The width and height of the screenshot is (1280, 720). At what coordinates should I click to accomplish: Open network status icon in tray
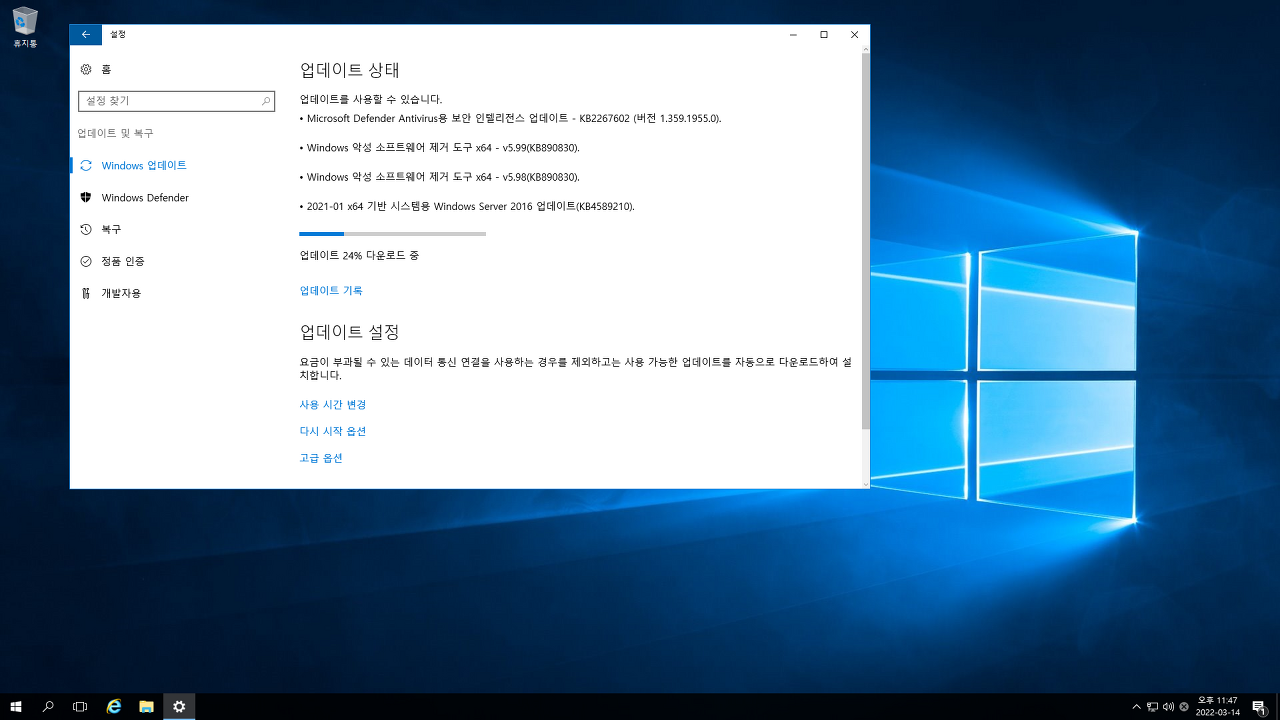(x=1152, y=707)
